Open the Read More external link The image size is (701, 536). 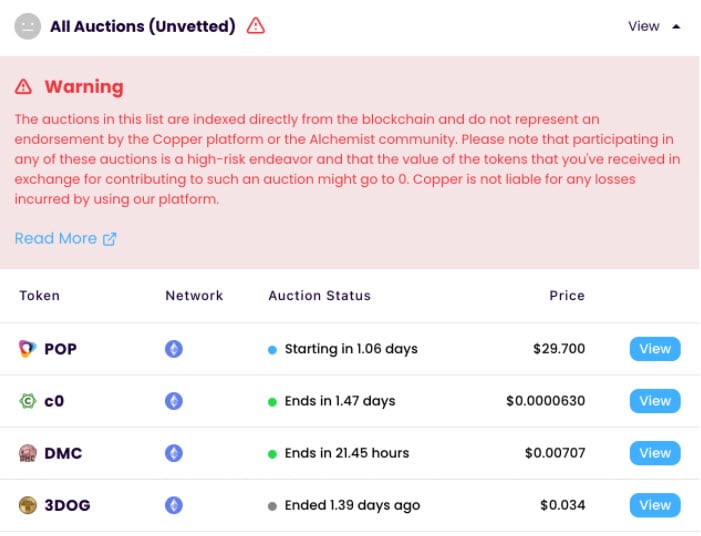point(65,238)
